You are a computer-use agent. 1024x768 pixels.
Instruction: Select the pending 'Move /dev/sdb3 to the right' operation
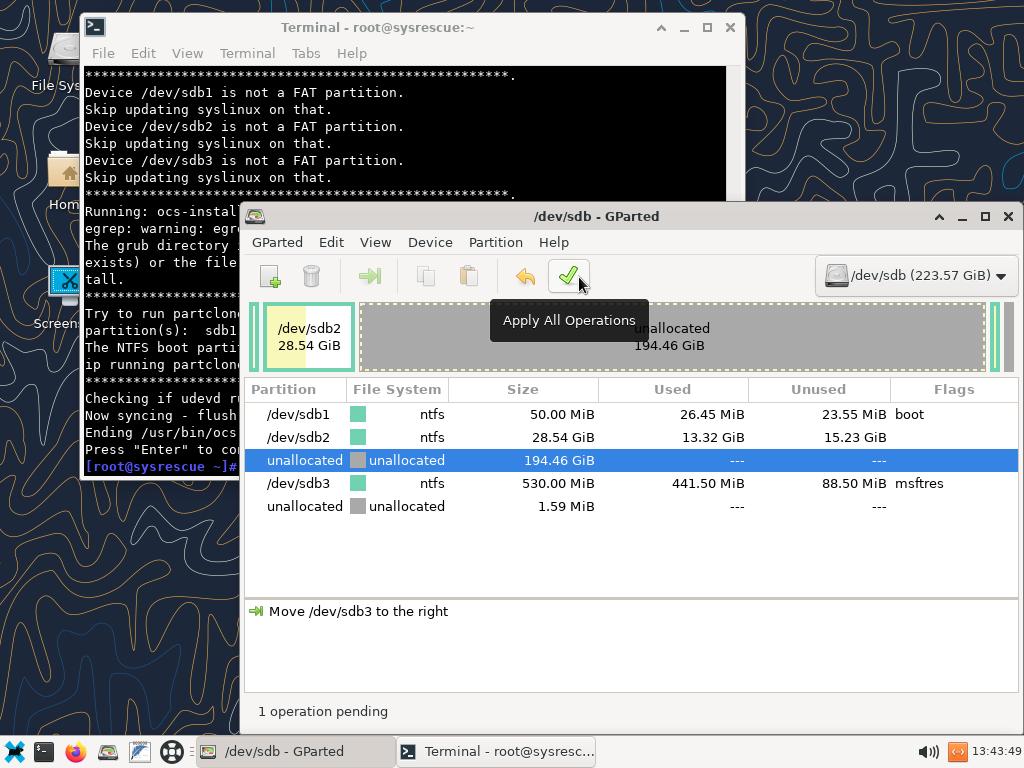coord(358,611)
